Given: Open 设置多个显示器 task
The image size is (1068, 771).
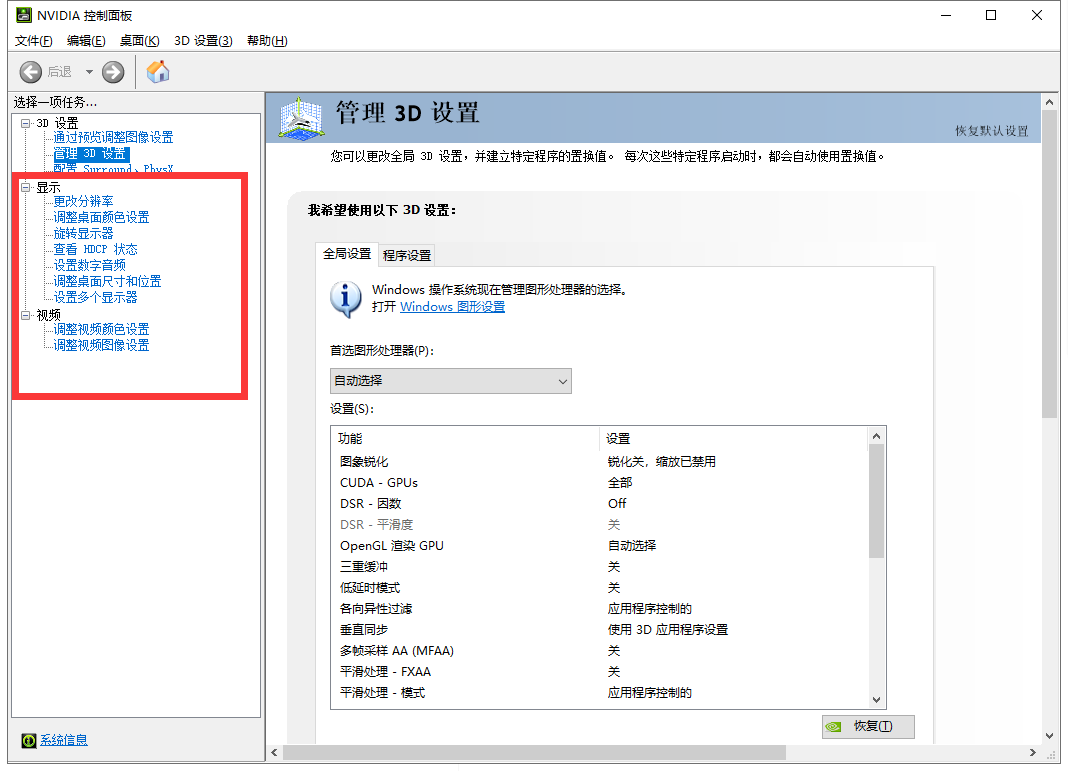Looking at the screenshot, I should click(x=95, y=298).
